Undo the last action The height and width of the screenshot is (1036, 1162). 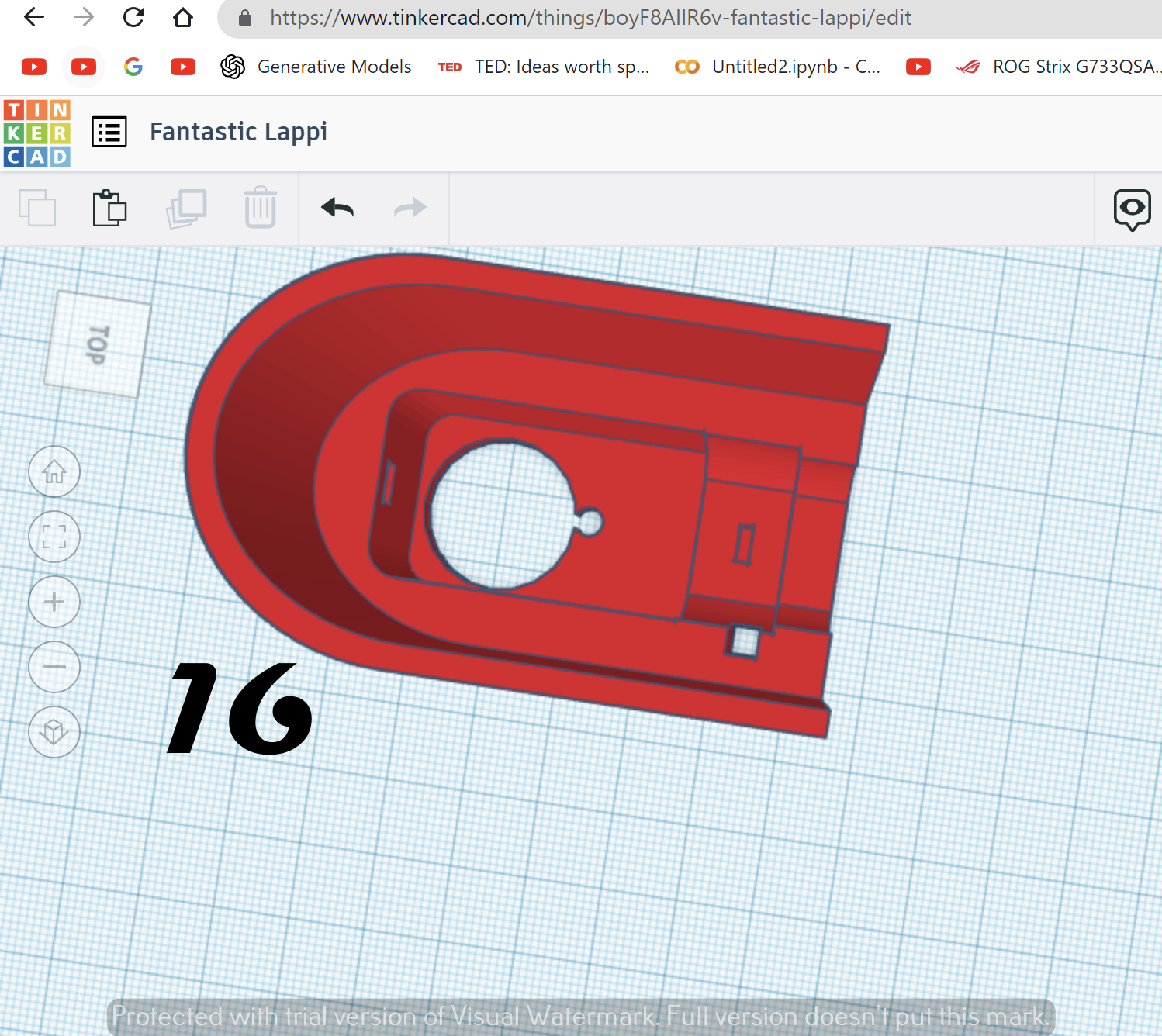[336, 208]
